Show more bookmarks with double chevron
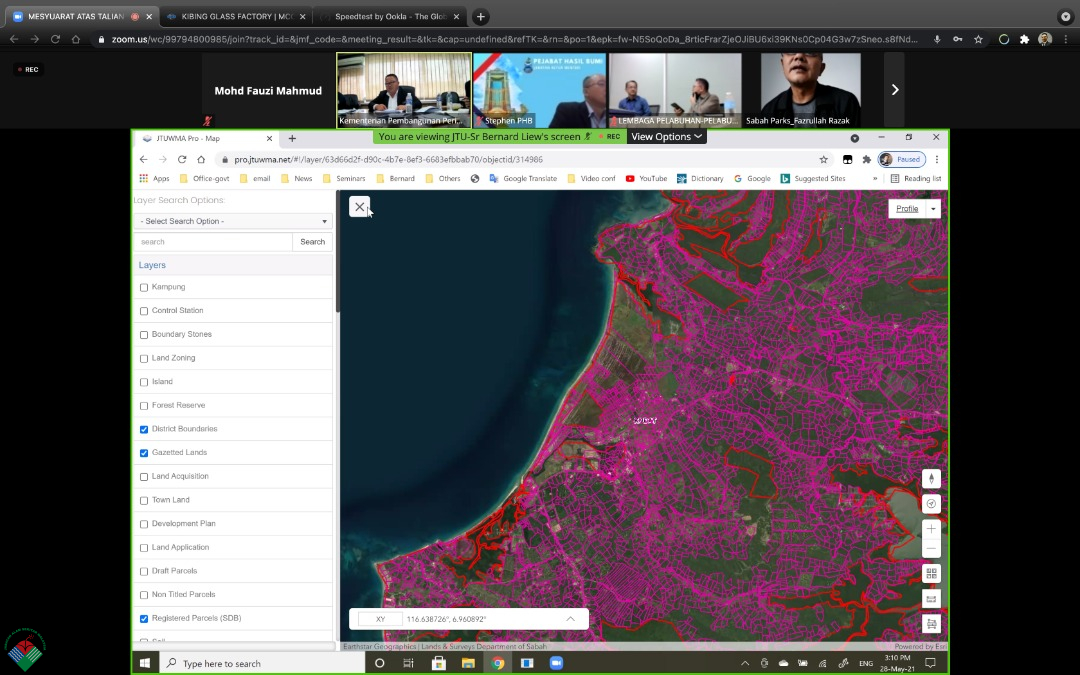Image resolution: width=1080 pixels, height=675 pixels. pyautogui.click(x=875, y=178)
